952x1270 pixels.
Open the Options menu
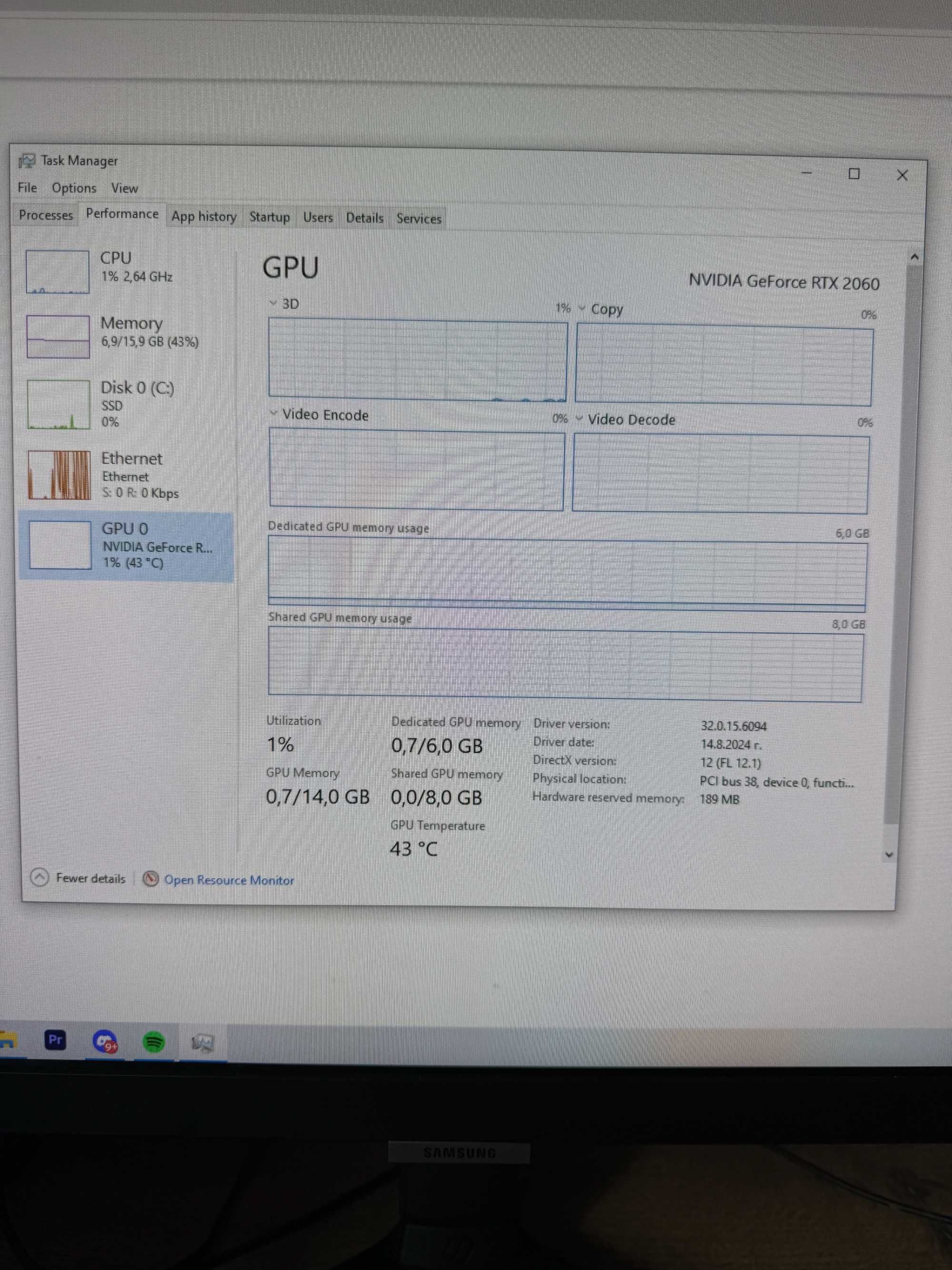point(74,188)
